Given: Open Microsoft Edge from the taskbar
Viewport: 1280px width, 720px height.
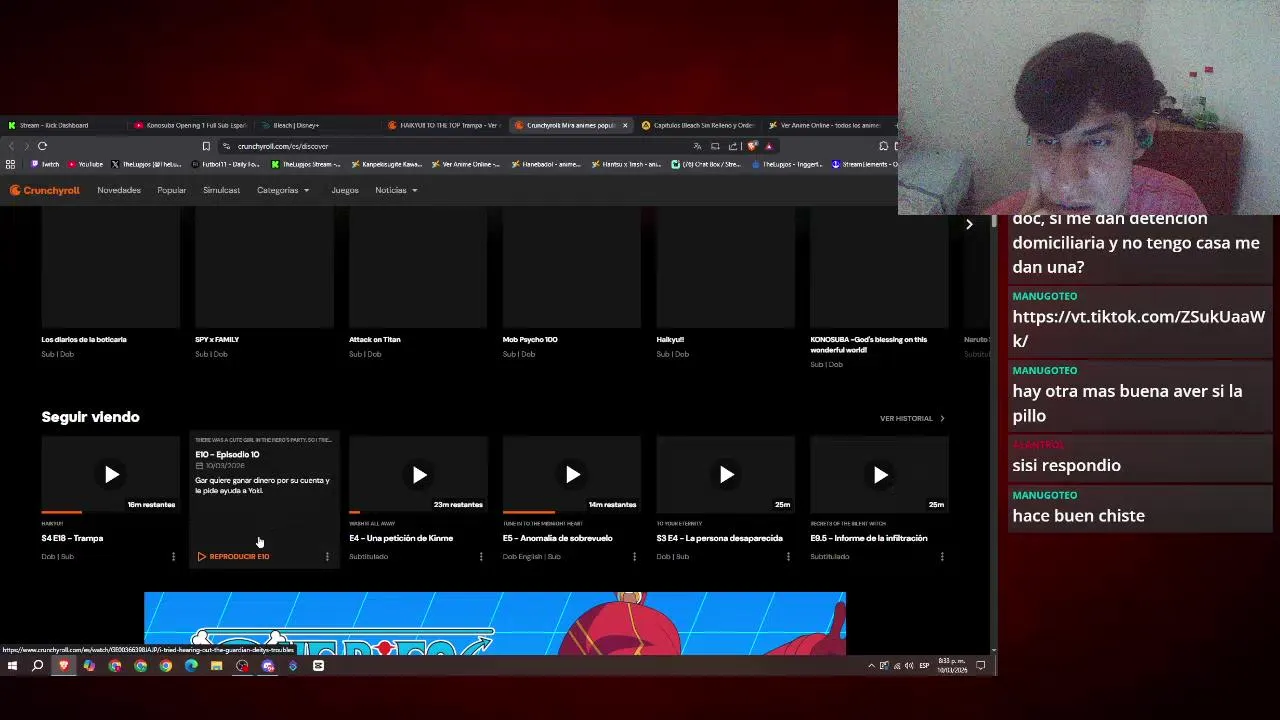Looking at the screenshot, I should coord(191,666).
